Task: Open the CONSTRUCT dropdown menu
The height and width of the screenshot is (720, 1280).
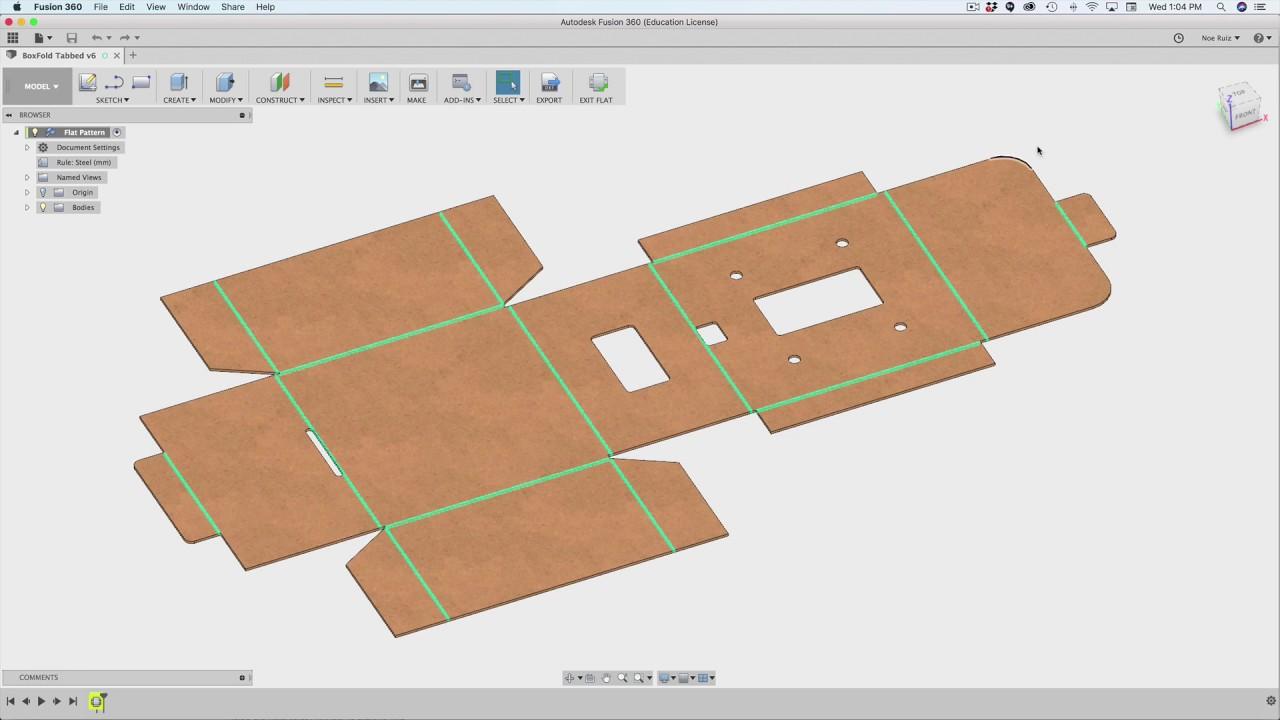Action: (280, 100)
